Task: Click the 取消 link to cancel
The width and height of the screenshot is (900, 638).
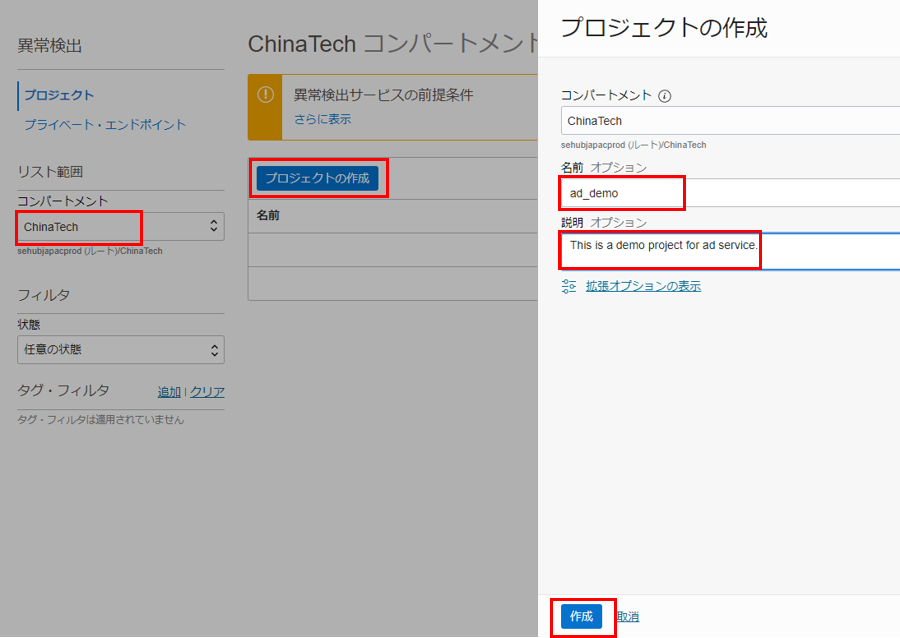Action: point(627,617)
